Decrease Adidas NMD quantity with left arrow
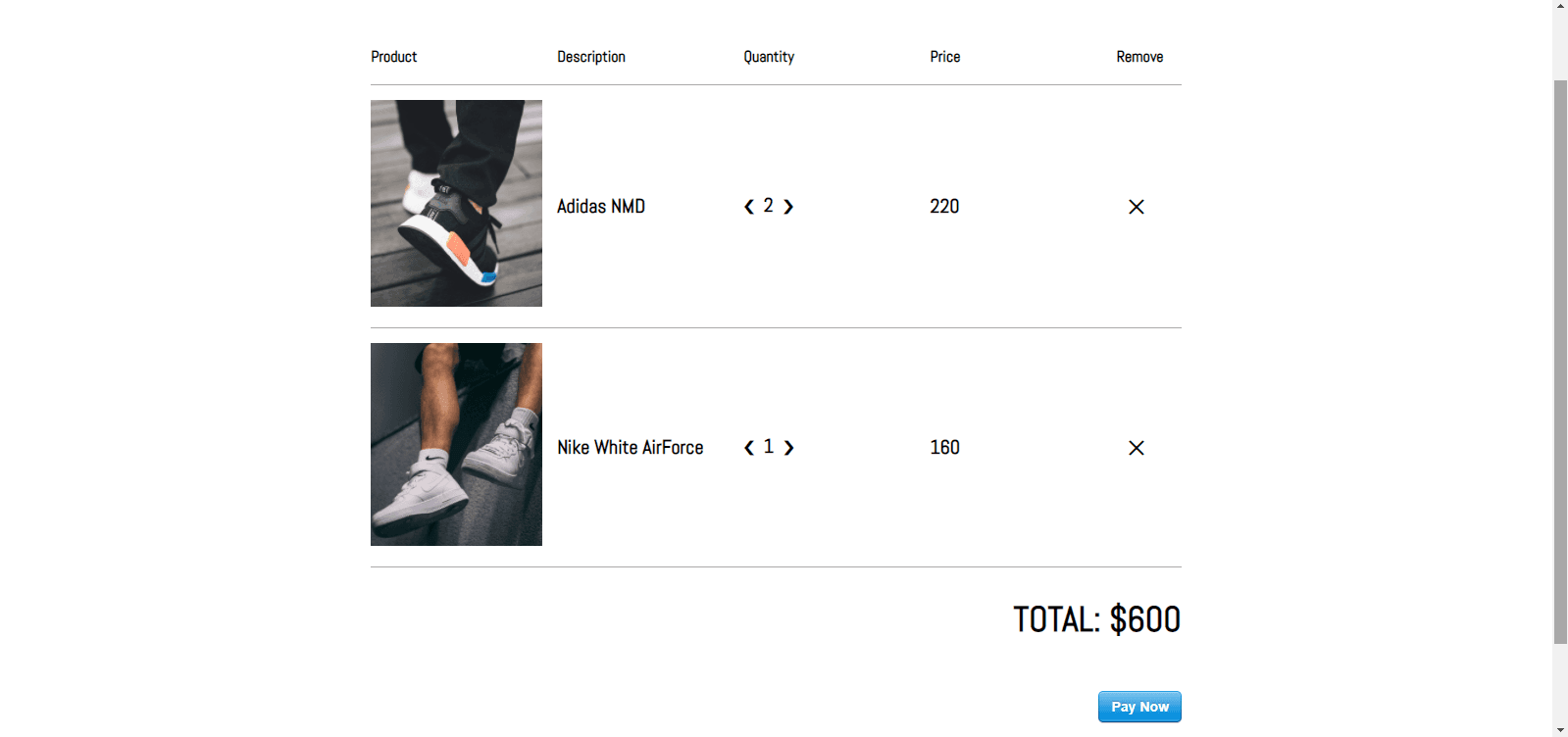 (x=749, y=207)
